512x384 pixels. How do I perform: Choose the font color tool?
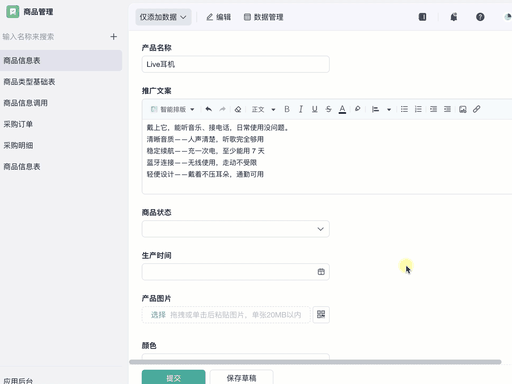342,109
